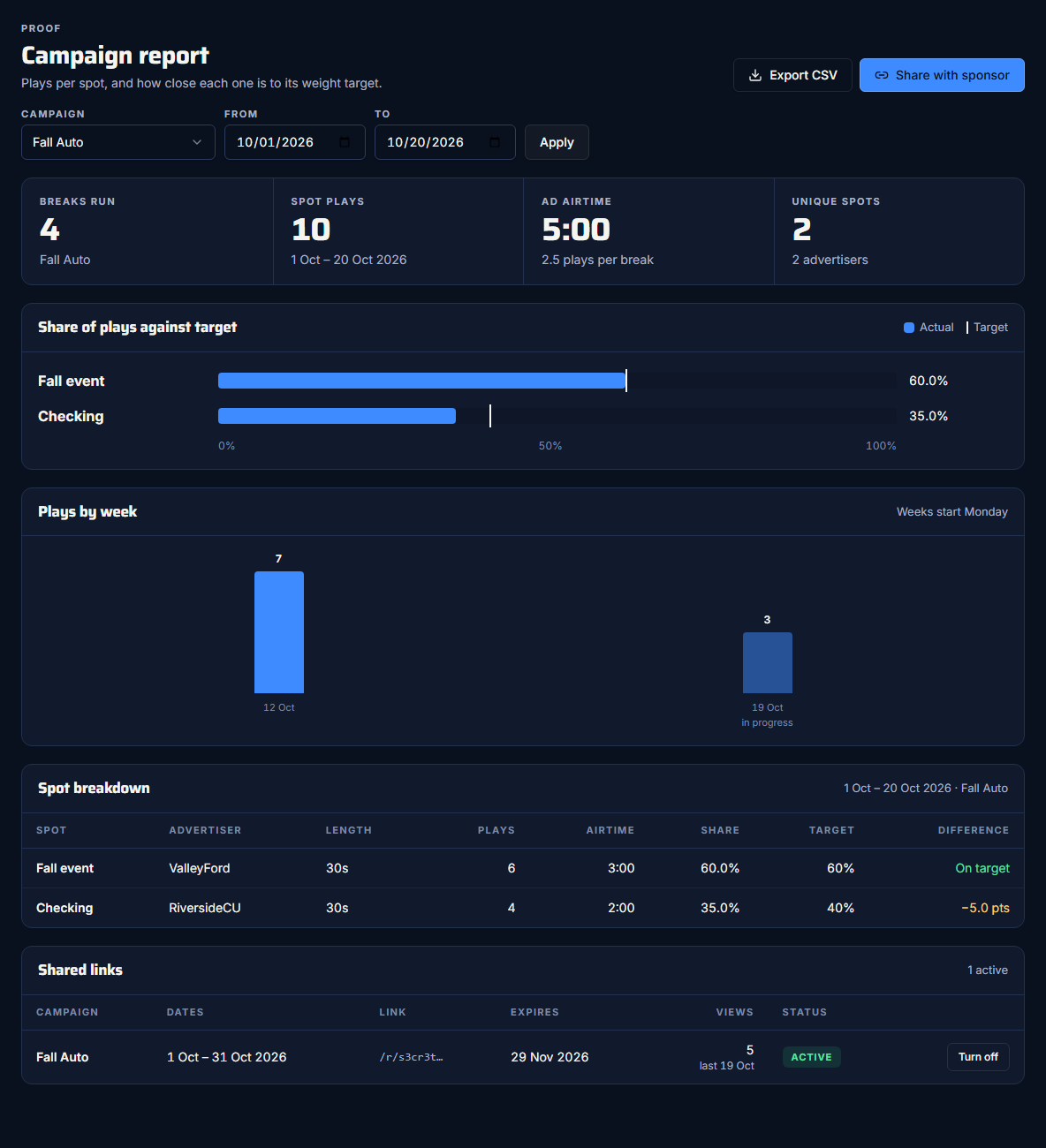Screen dimensions: 1046x1148
Task: Click the −5.0 pts difference value
Action: tap(985, 908)
